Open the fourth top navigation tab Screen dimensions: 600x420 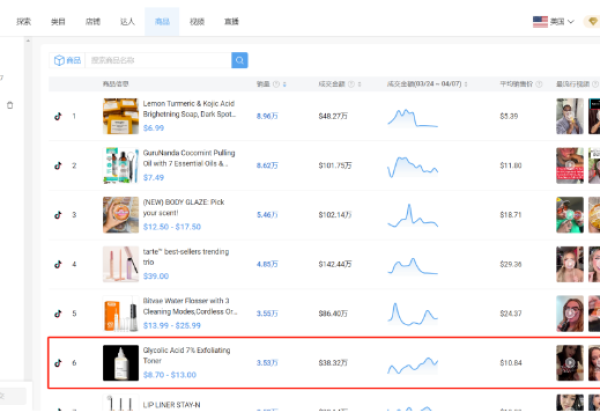pyautogui.click(x=127, y=22)
